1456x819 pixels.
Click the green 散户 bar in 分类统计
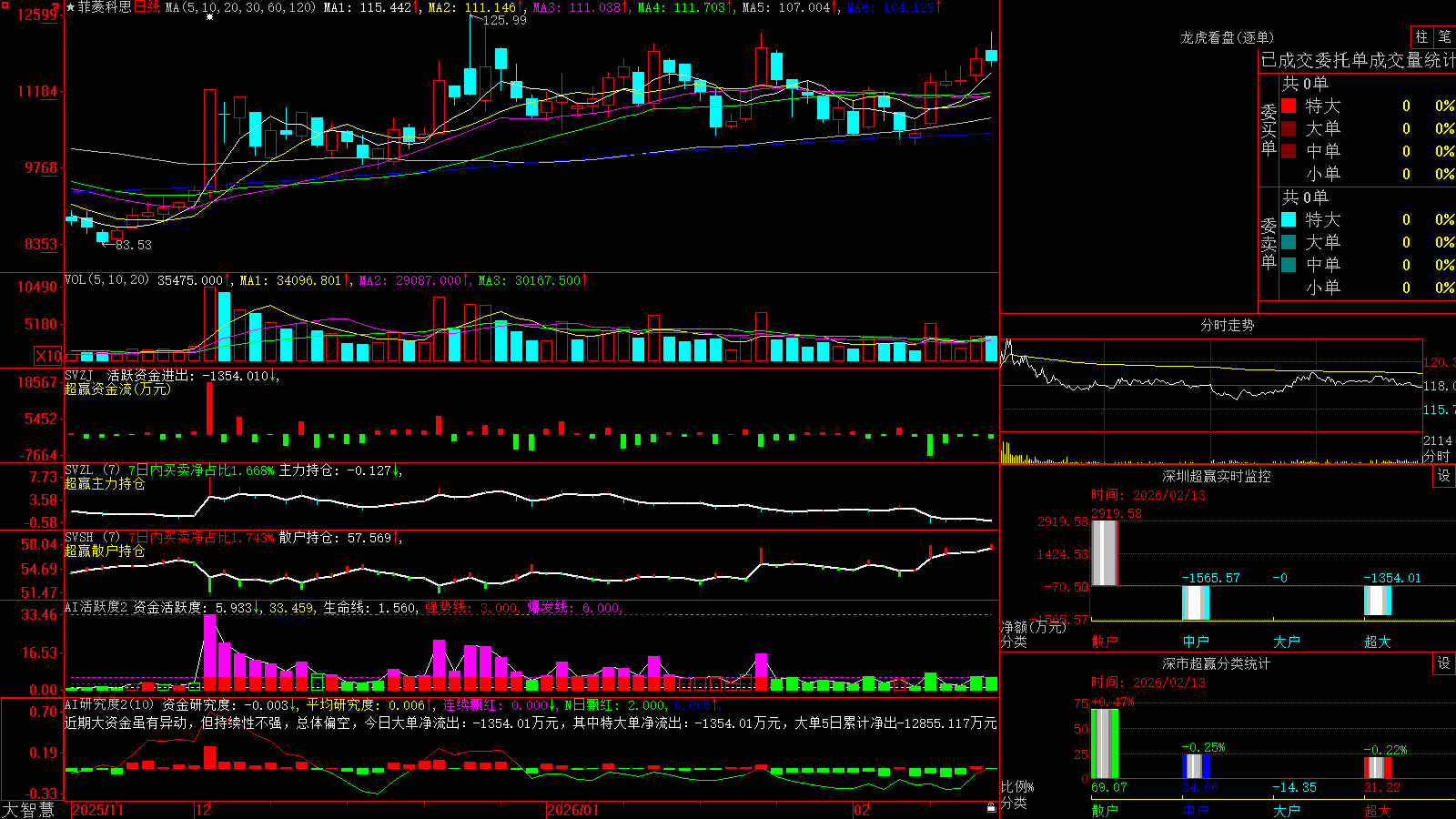point(1105,743)
